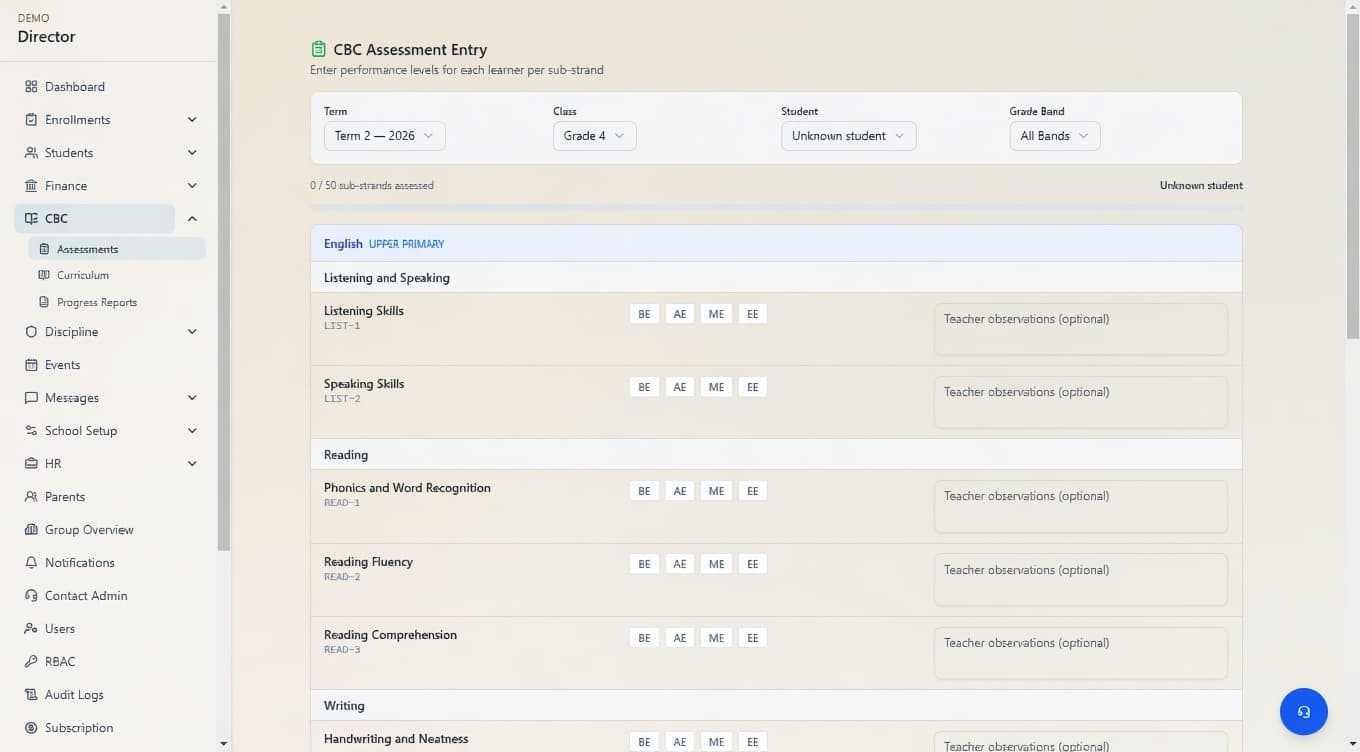Screen dimensions: 1360x752
Task: Select AE for Reading Comprehension
Action: tap(680, 638)
